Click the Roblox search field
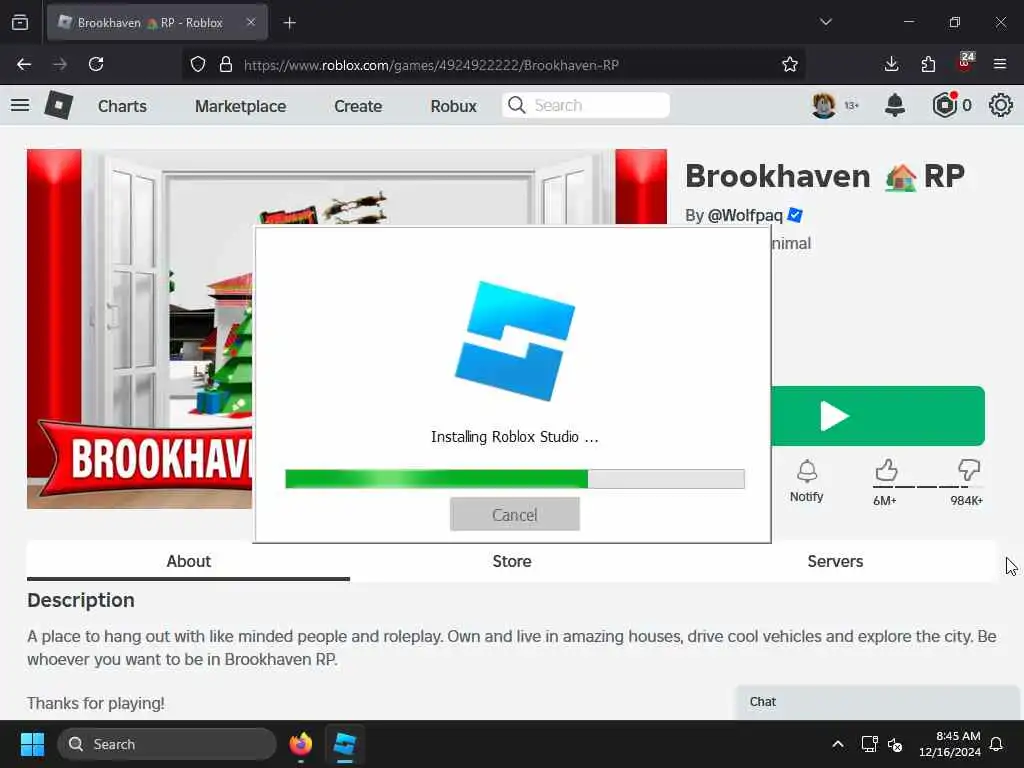Image resolution: width=1024 pixels, height=768 pixels. [x=586, y=105]
